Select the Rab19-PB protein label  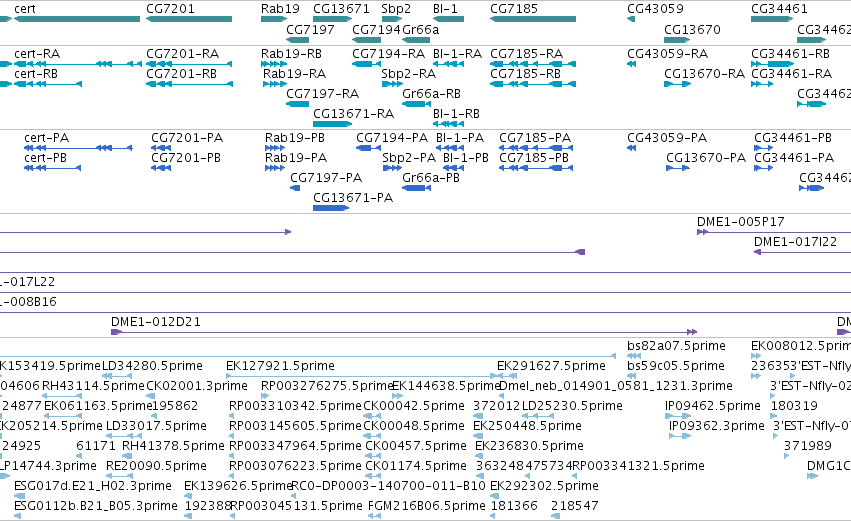click(x=295, y=138)
